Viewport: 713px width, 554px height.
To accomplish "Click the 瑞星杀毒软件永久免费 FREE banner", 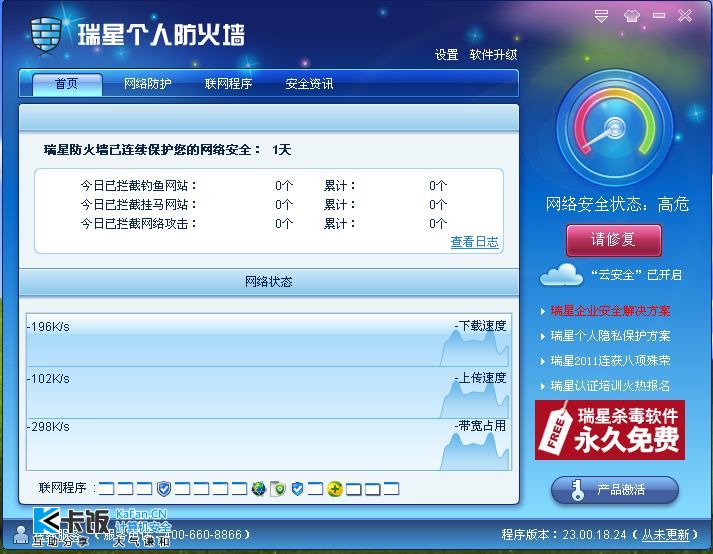I will point(610,430).
